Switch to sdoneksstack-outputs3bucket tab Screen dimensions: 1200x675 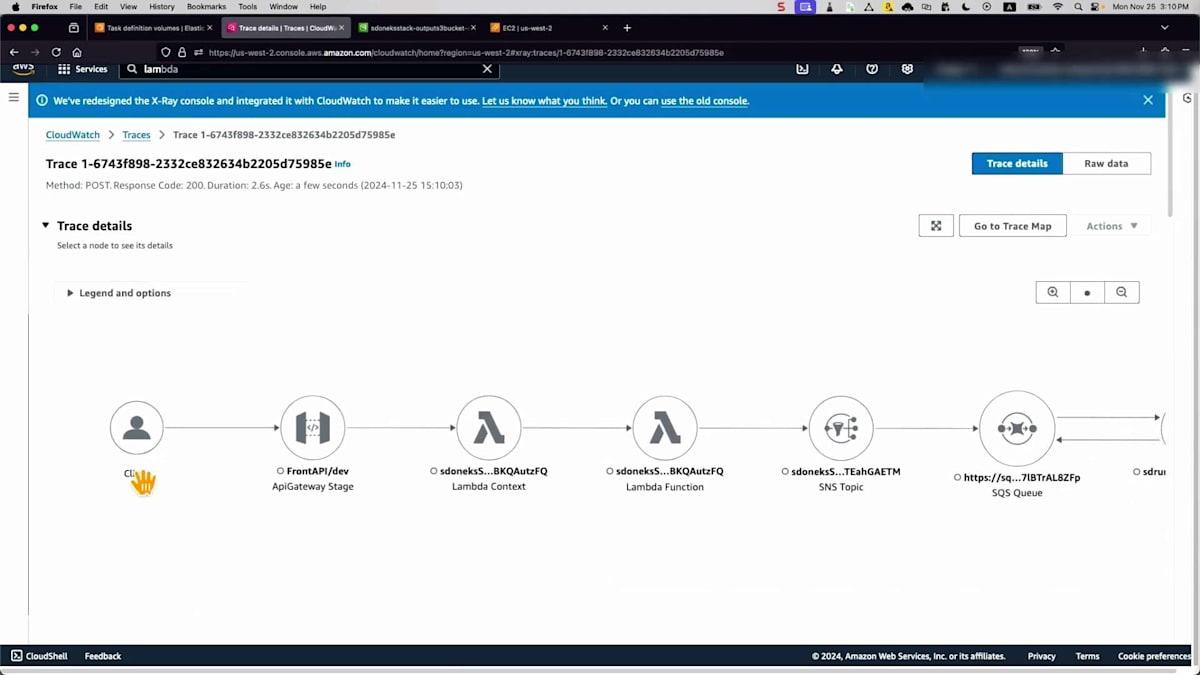coord(416,28)
